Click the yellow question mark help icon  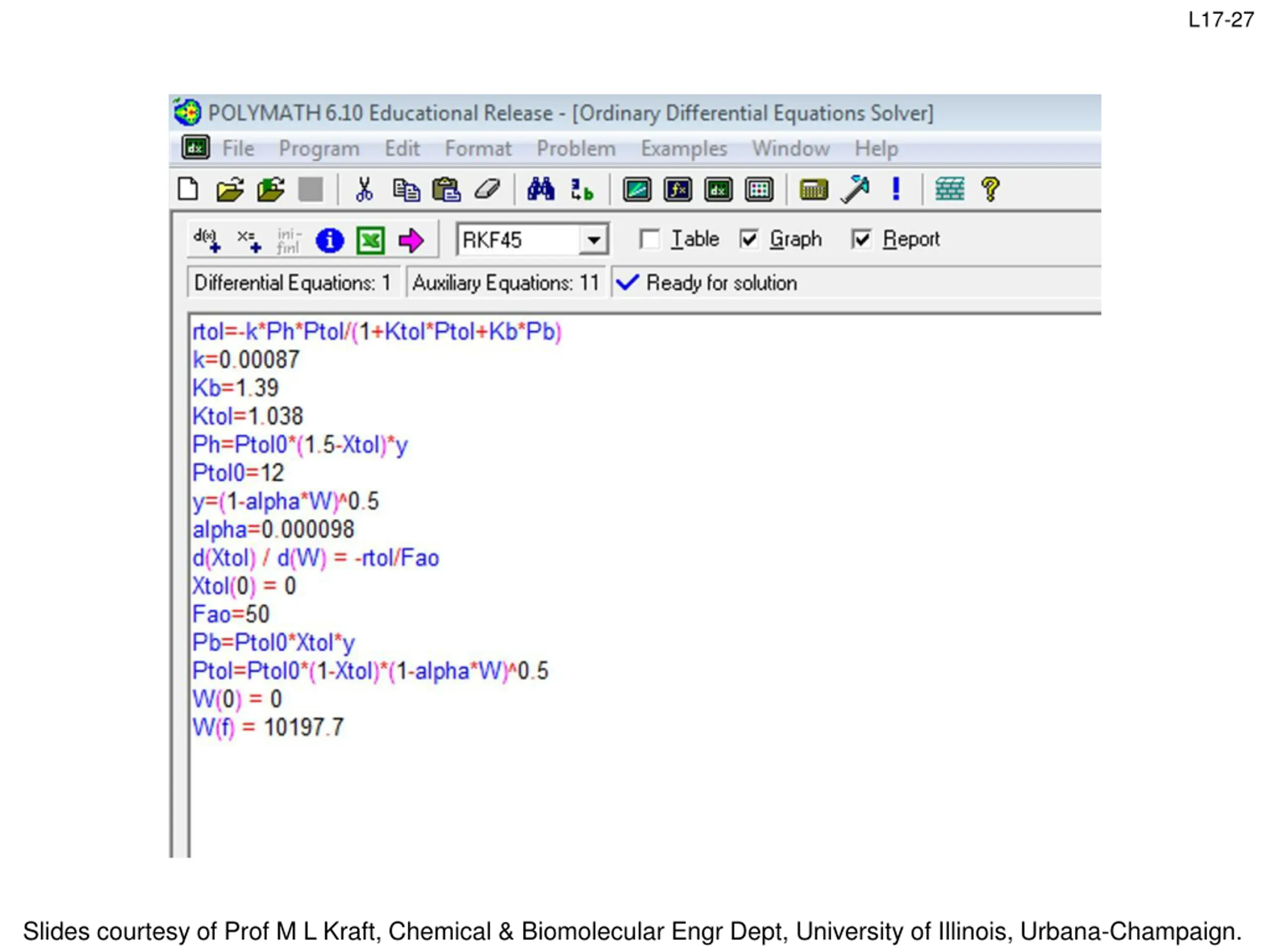tap(990, 189)
